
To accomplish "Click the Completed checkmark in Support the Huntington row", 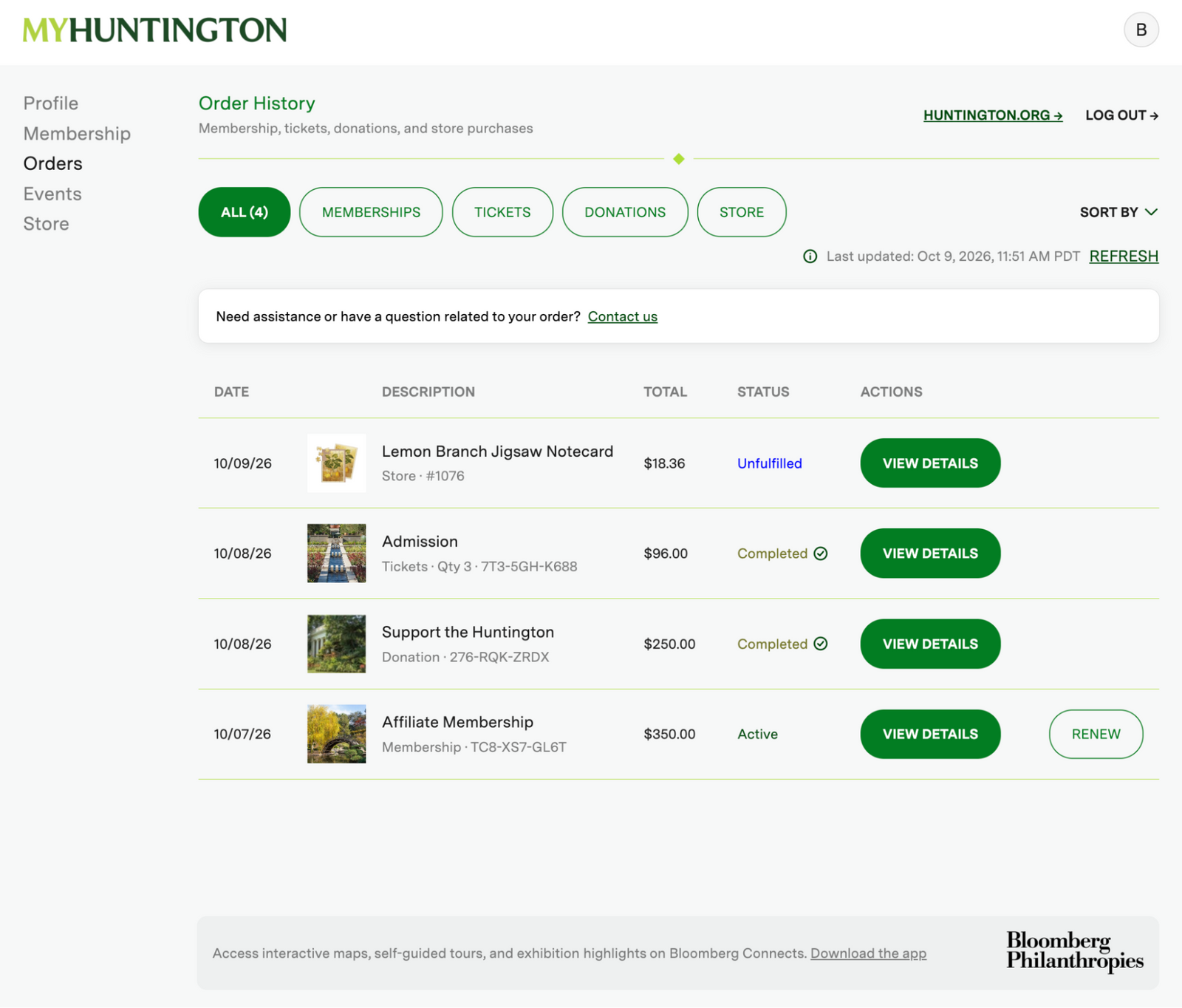I will coord(820,644).
